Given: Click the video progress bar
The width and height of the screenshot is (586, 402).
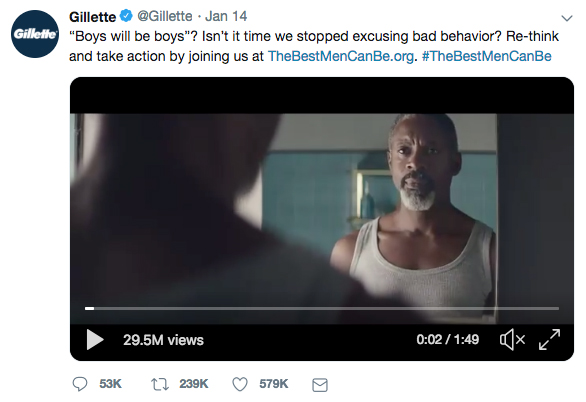Looking at the screenshot, I should (x=322, y=308).
